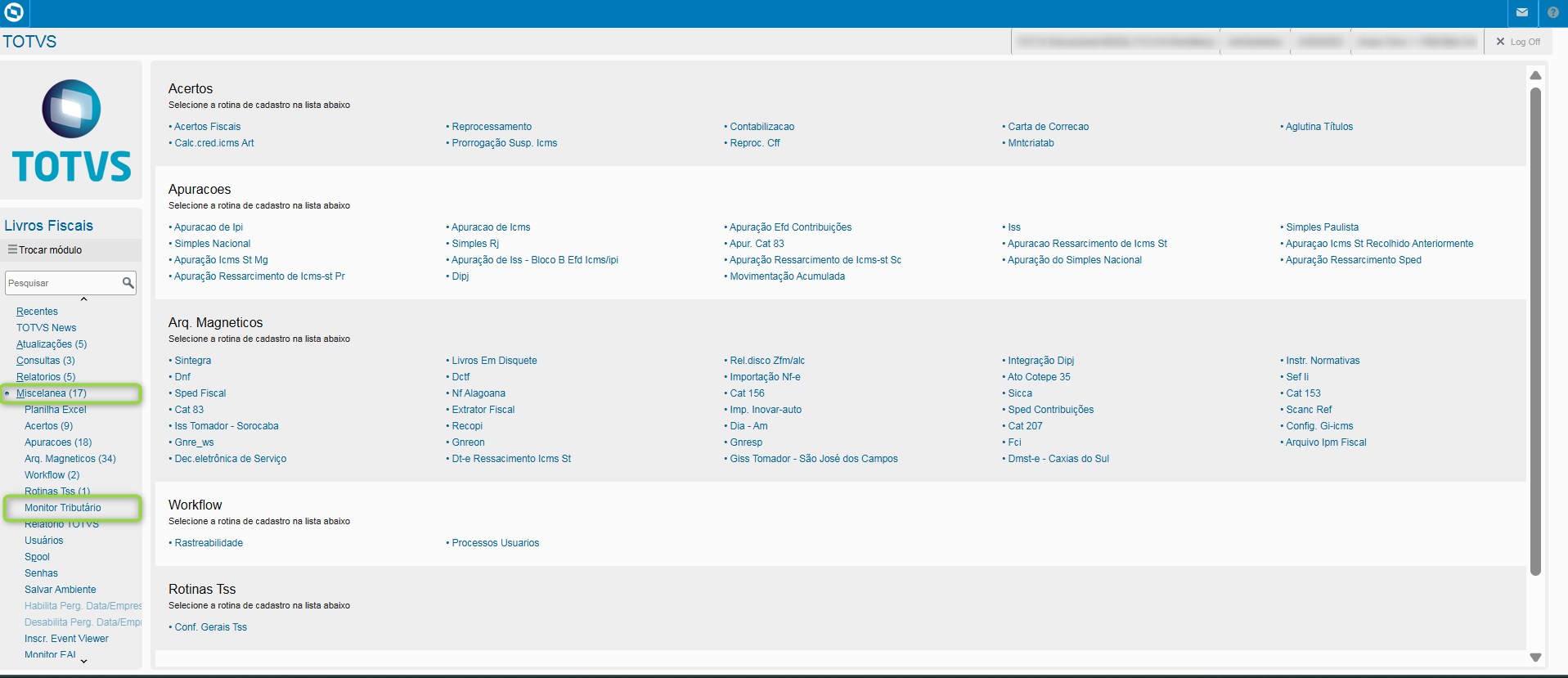Open Simples Nacional routine
The width and height of the screenshot is (1568, 678).
pos(213,244)
